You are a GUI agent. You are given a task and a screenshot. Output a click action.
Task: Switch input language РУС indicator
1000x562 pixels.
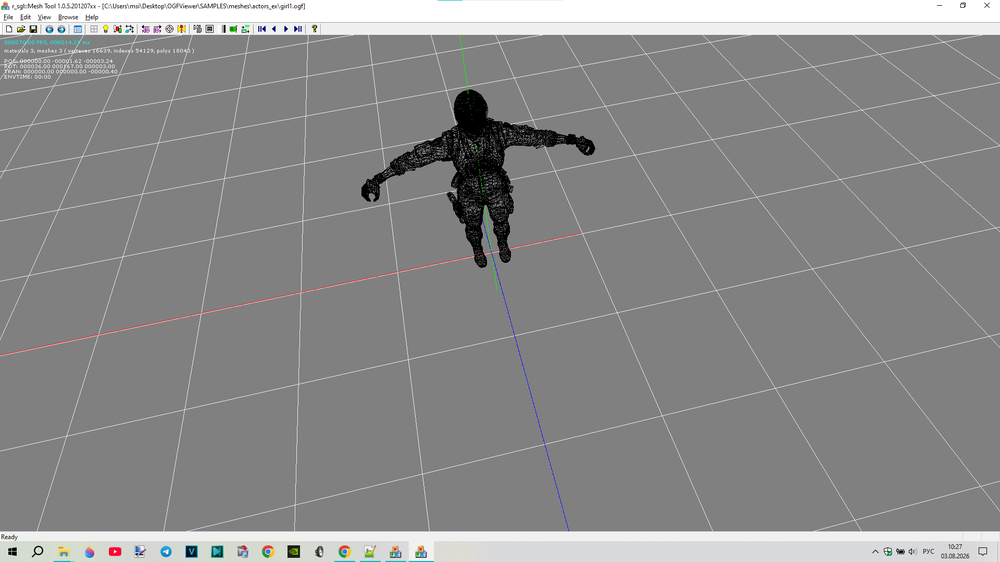(929, 552)
